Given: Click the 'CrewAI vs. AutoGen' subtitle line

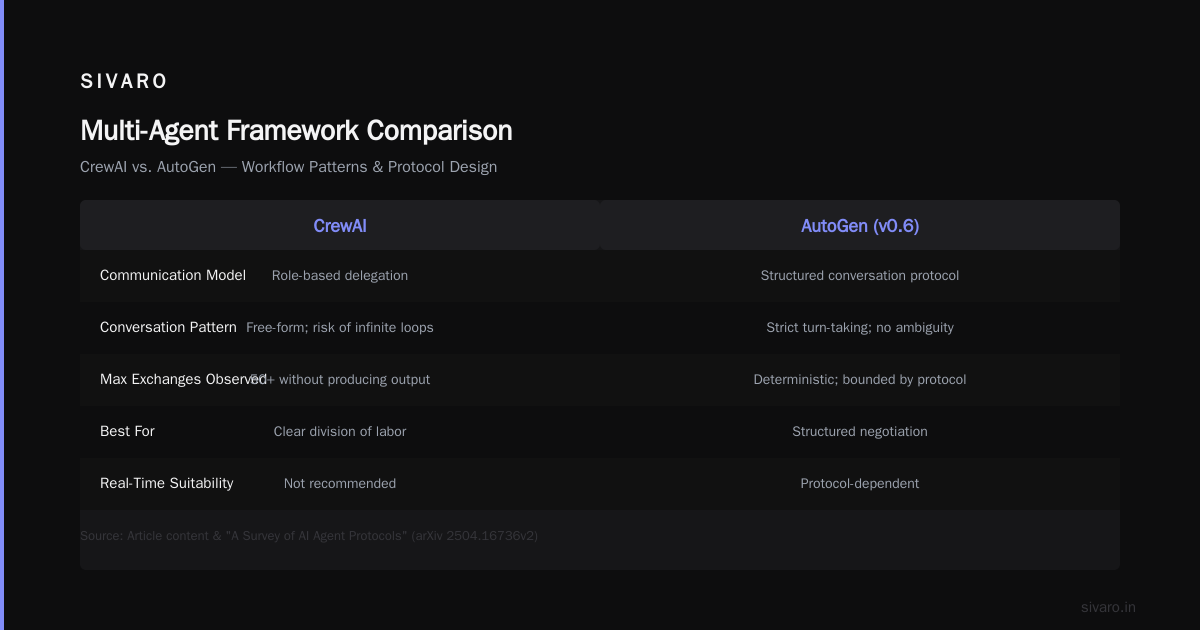Looking at the screenshot, I should pyautogui.click(x=288, y=167).
